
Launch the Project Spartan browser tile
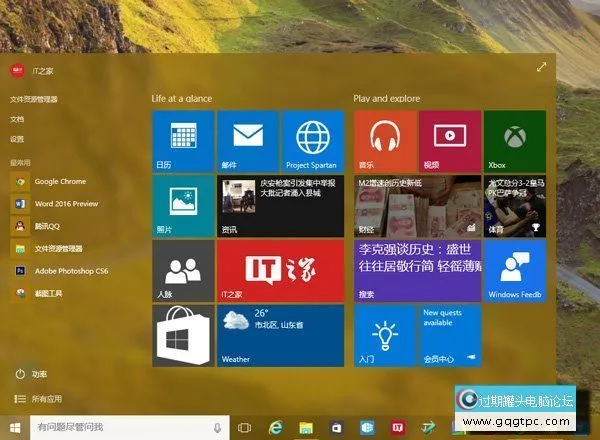(x=313, y=141)
